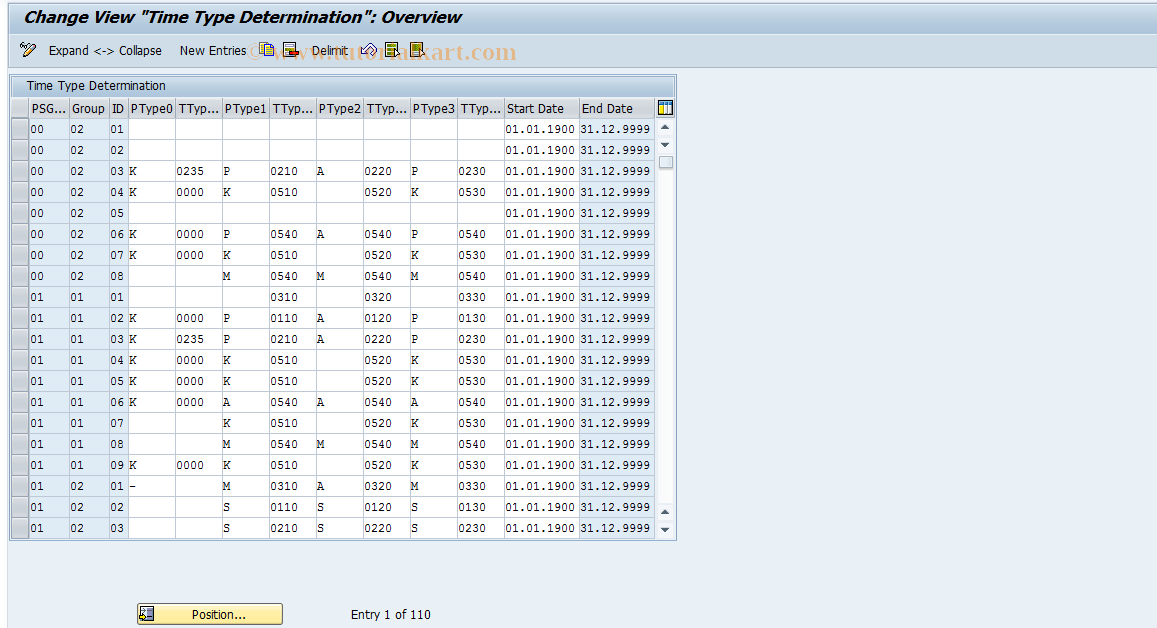
Task: Open the table column settings icon
Action: pos(665,108)
